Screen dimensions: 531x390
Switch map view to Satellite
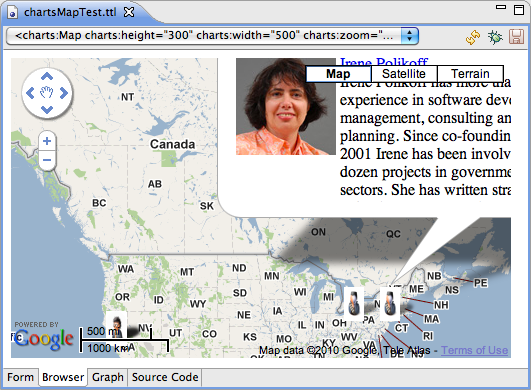tap(404, 74)
